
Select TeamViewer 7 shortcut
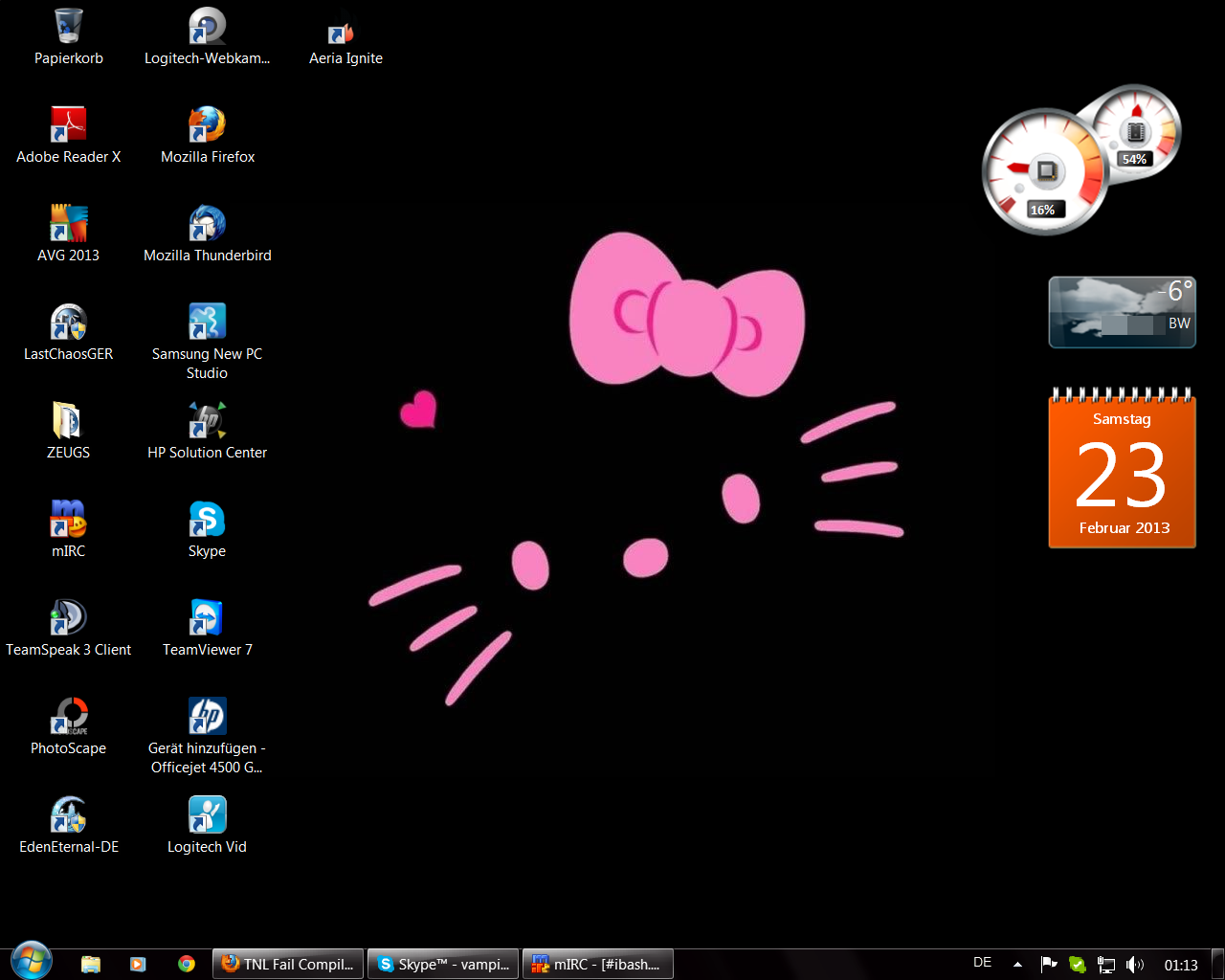[208, 628]
